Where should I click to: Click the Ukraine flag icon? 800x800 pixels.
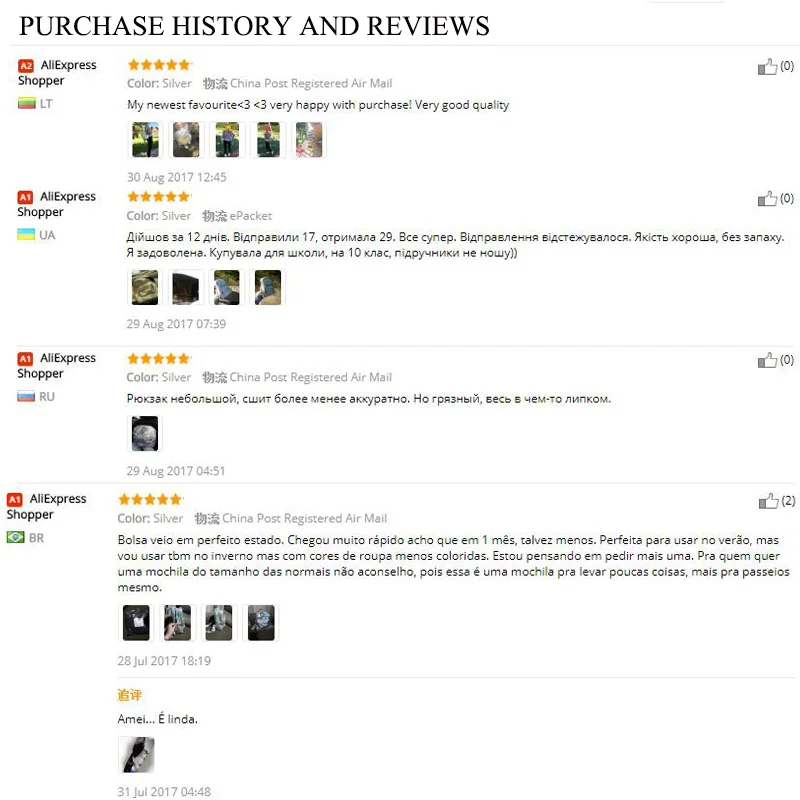click(26, 235)
